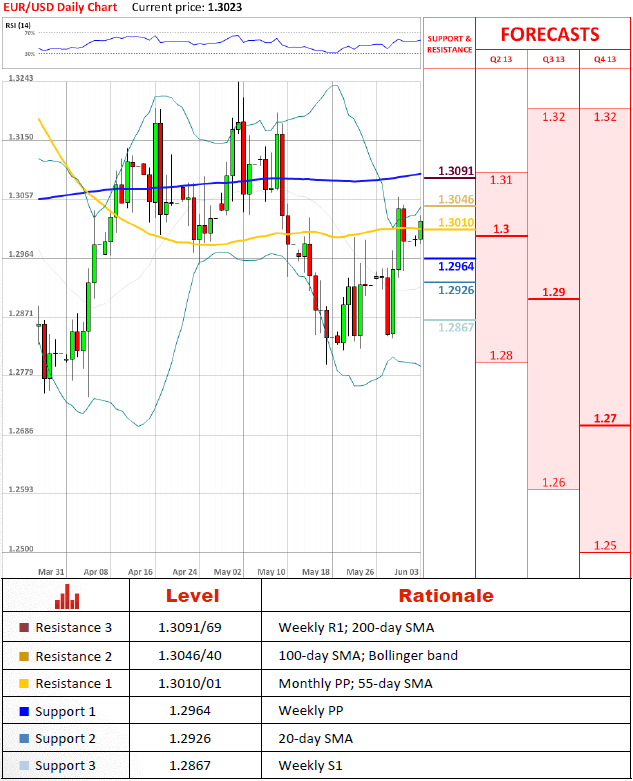Click the 1.2867 support label beside chart

tap(456, 327)
